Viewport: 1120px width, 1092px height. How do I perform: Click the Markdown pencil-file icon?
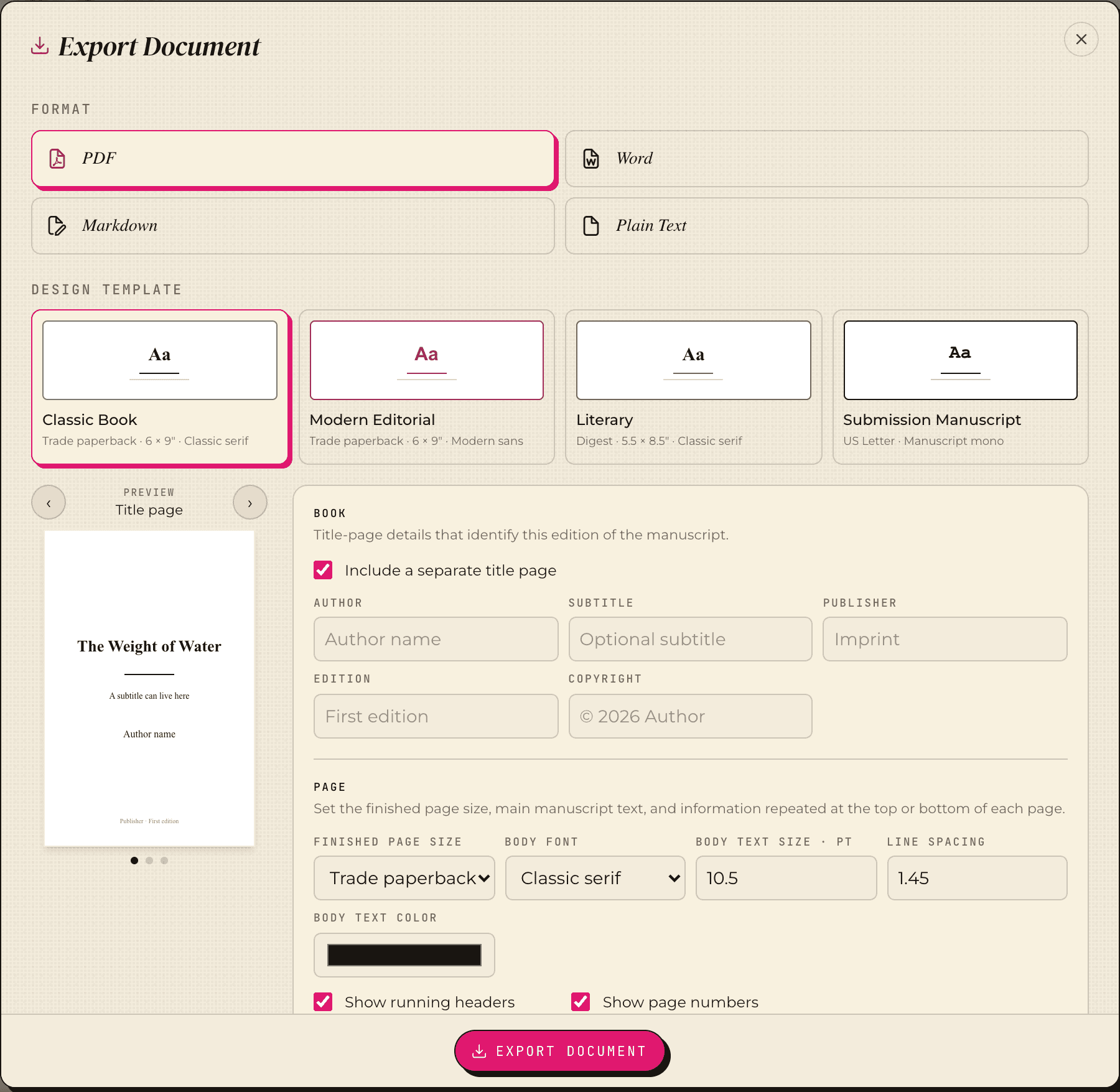[x=57, y=226]
